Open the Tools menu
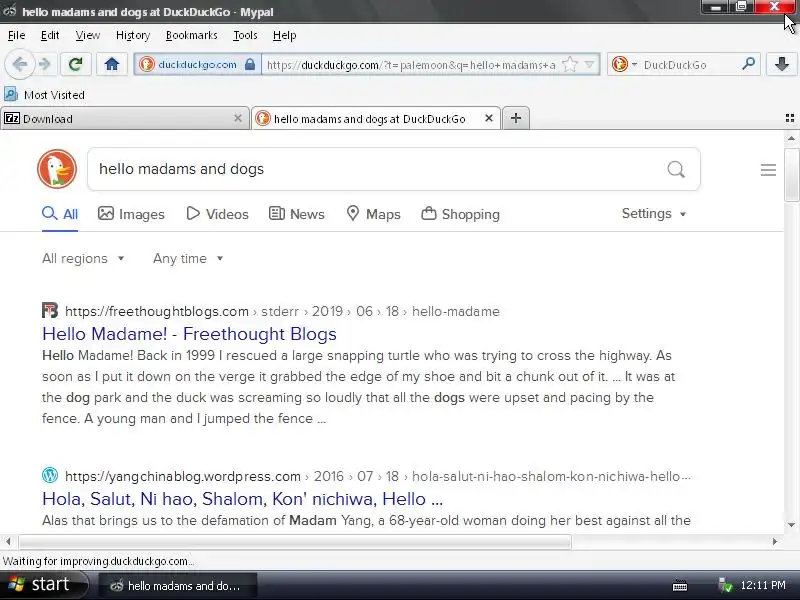Screen dimensions: 800x600 click(245, 35)
